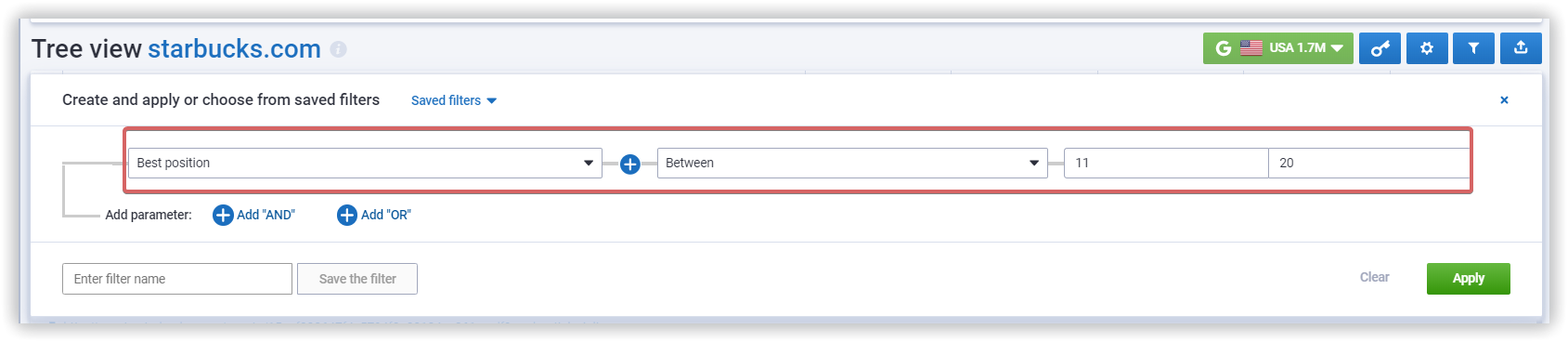
Task: Click the key icon button
Action: 1380,48
